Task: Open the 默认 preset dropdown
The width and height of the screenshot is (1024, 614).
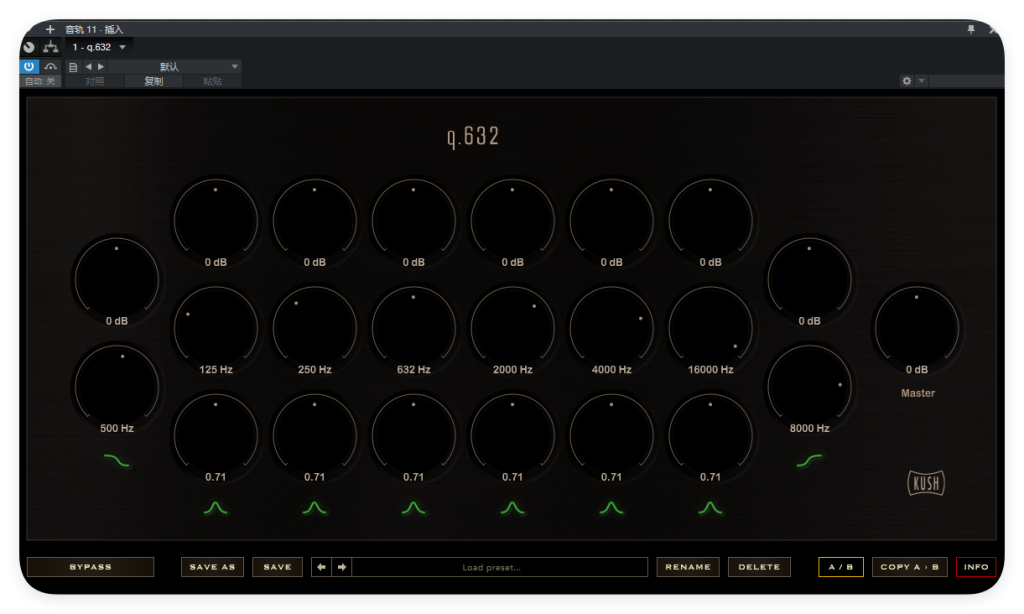Action: (x=174, y=67)
